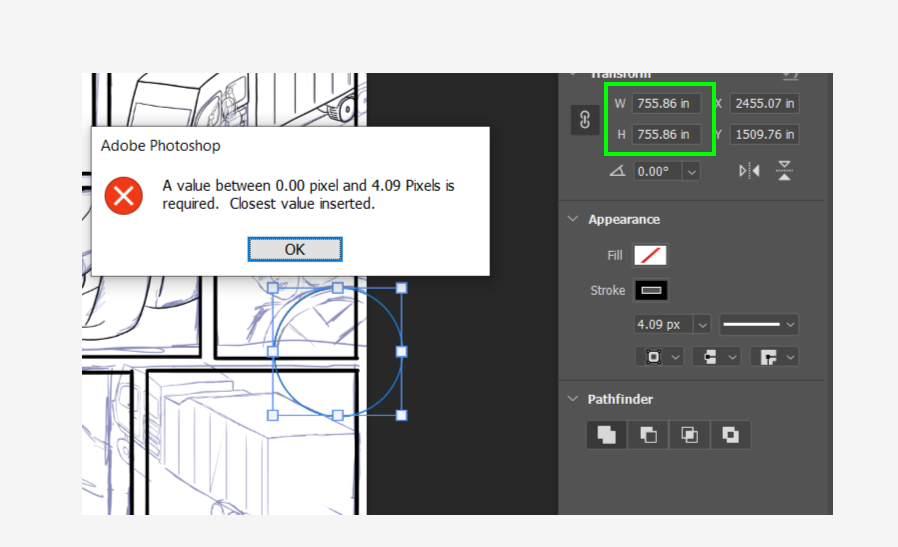898x547 pixels.
Task: Open the Fill color swatch
Action: pos(650,255)
